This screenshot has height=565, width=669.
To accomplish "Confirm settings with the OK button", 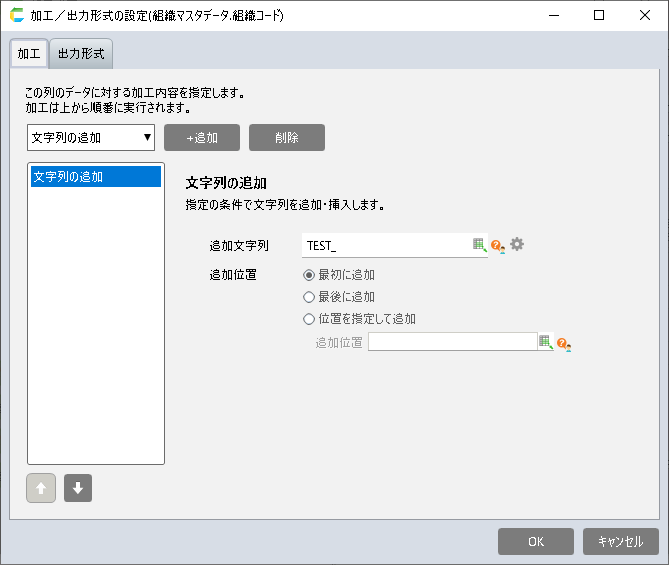I will click(x=535, y=541).
